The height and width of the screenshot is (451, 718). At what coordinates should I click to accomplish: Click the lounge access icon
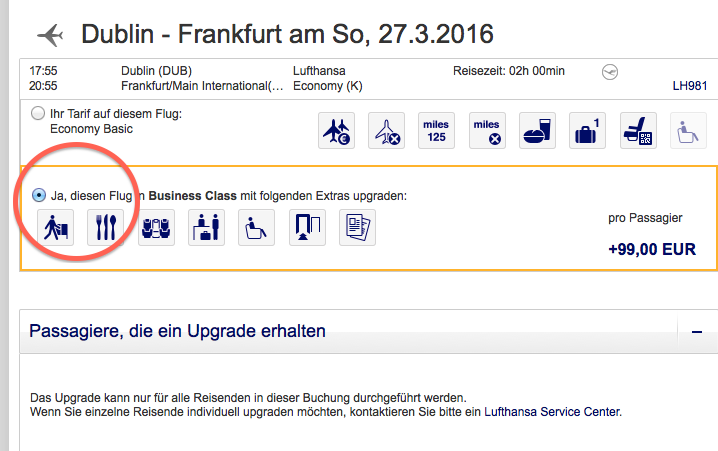click(205, 227)
